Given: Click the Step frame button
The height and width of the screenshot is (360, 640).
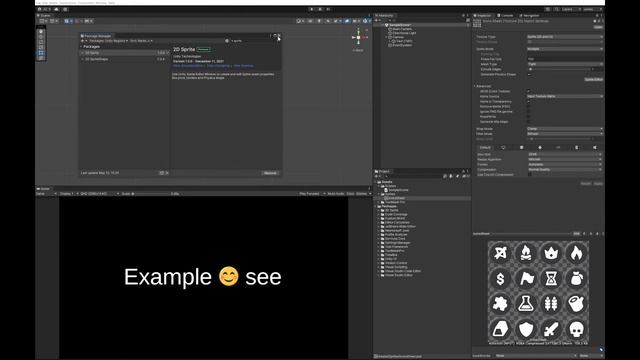Looking at the screenshot, I should point(328,9).
